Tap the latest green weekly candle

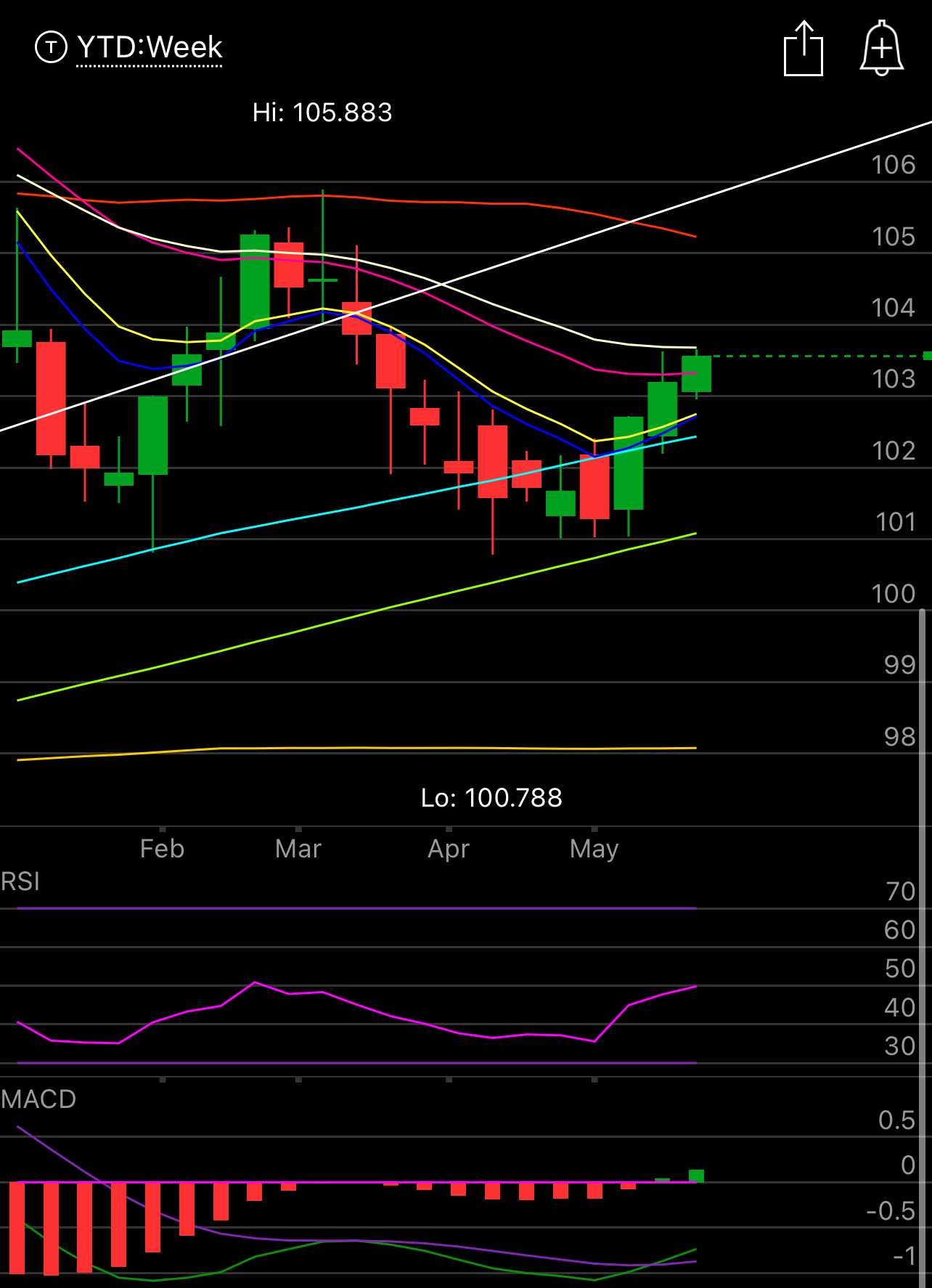tap(696, 374)
